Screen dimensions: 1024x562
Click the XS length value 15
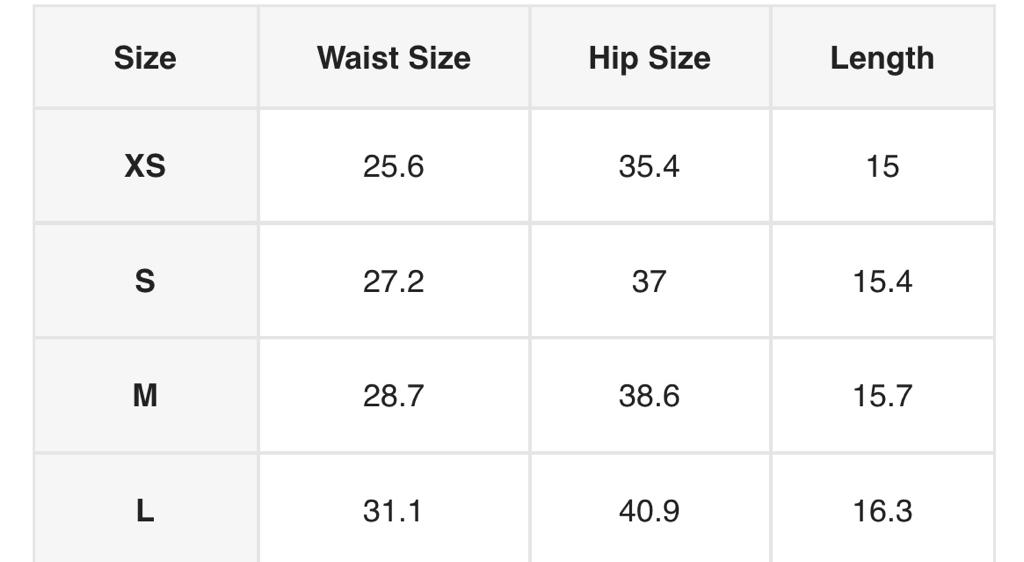[882, 166]
